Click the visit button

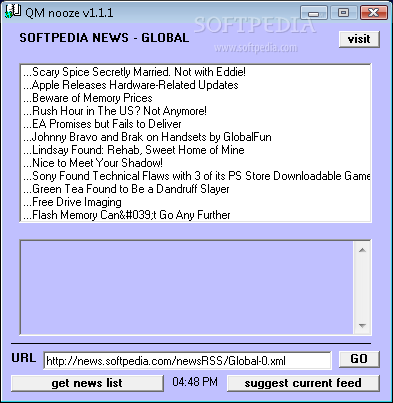click(359, 39)
